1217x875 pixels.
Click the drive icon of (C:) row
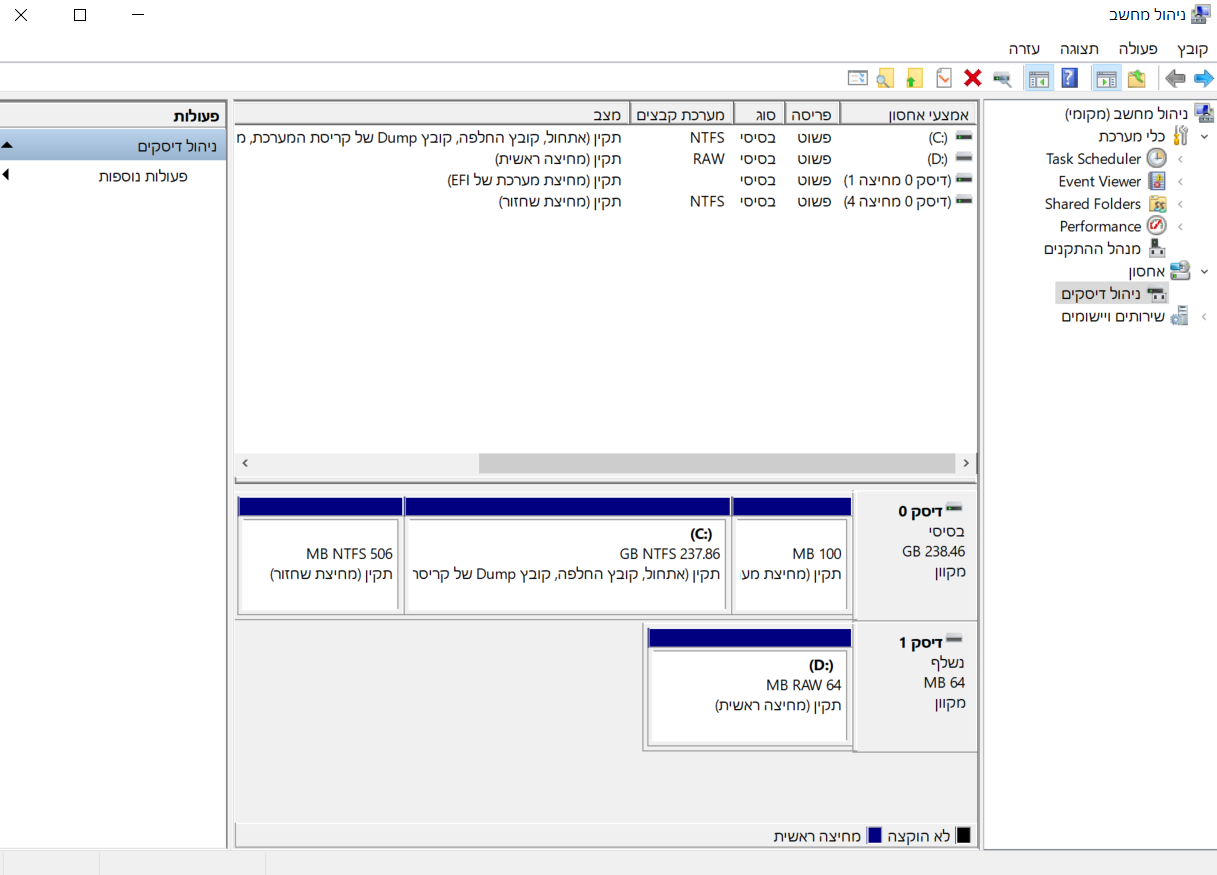tap(964, 136)
